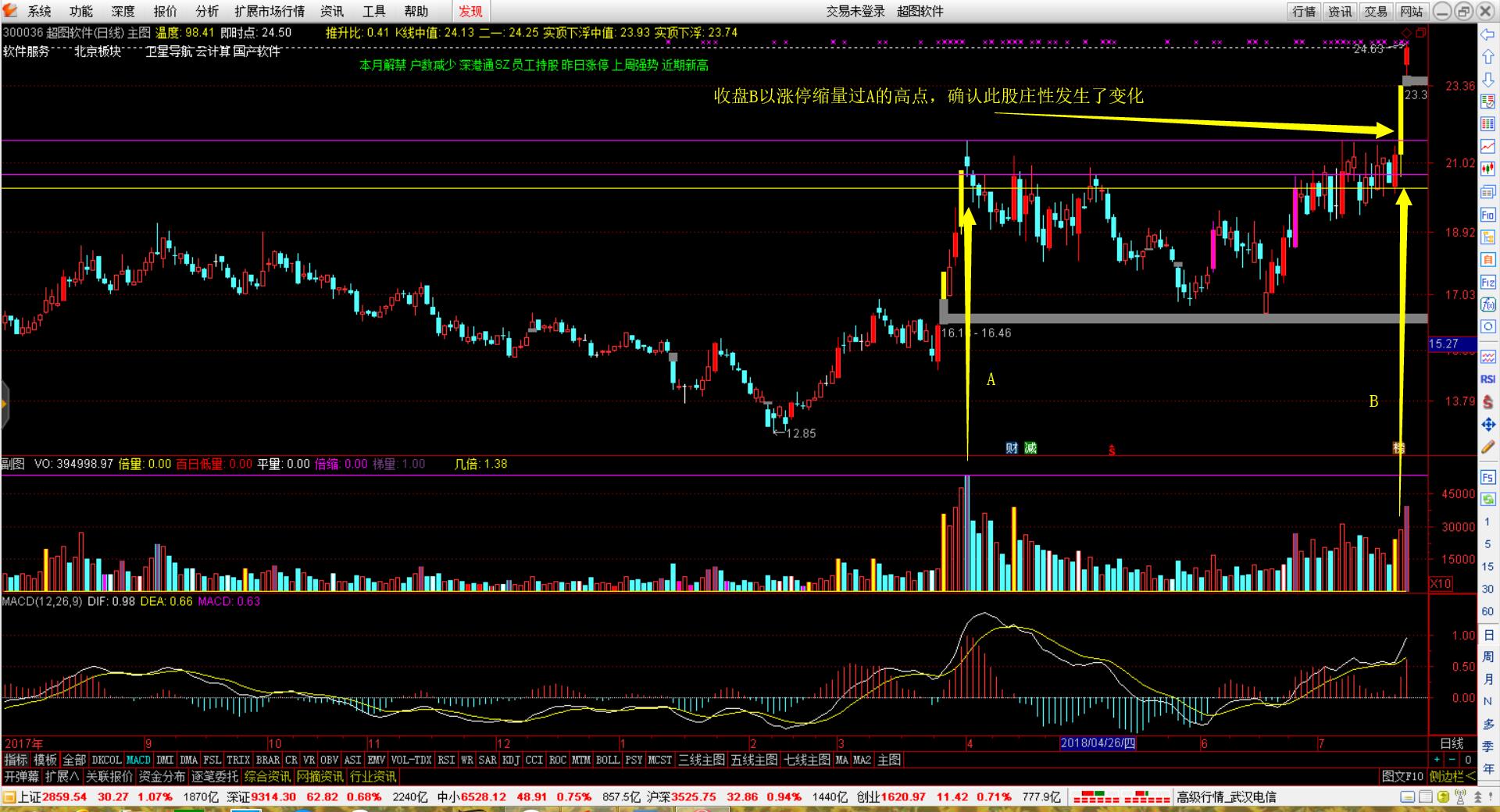Open the F12 sidebar icon

(x=1487, y=282)
